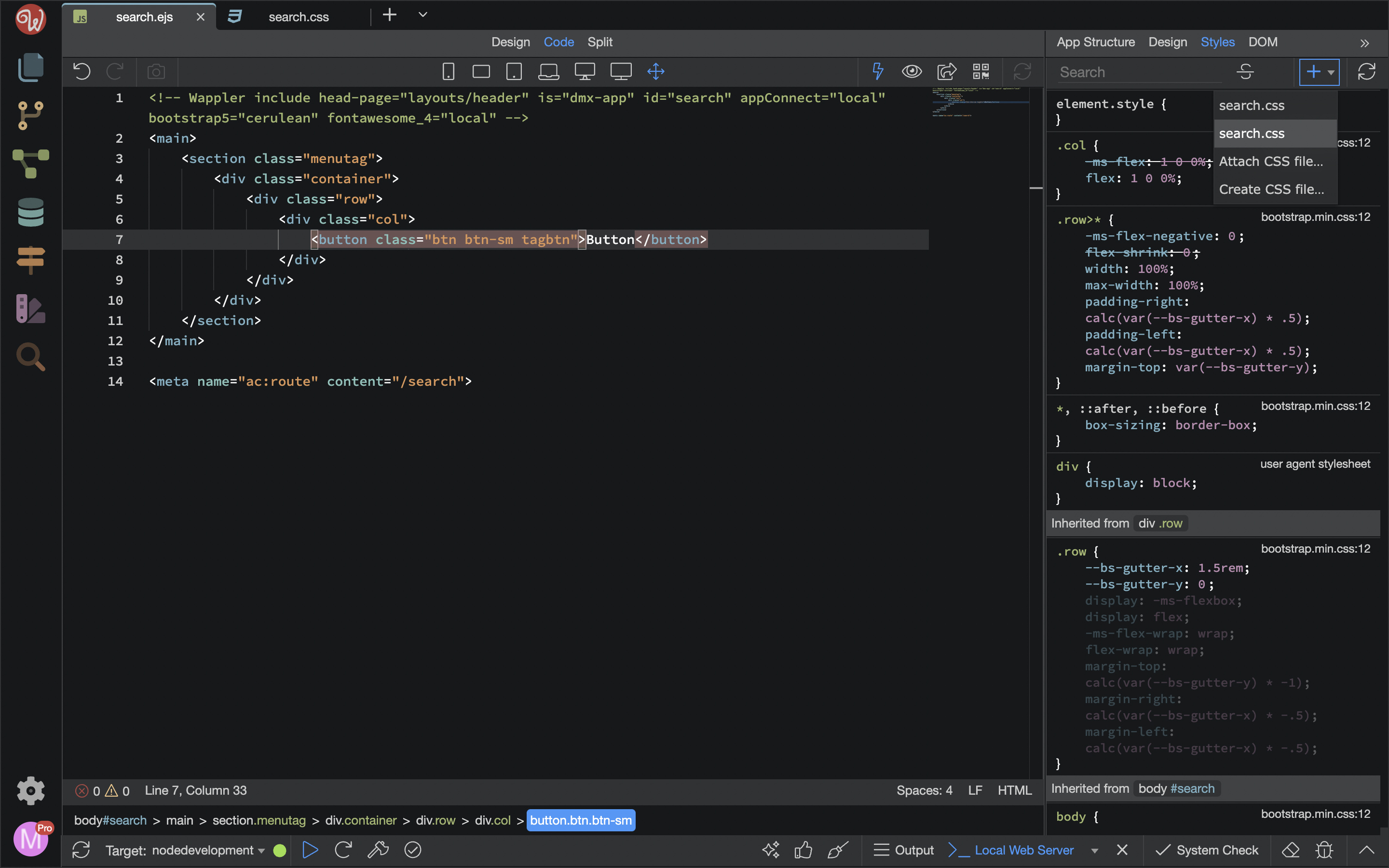1389x868 pixels.
Task: Click the search/magnifier icon in sidebar
Action: coord(30,357)
